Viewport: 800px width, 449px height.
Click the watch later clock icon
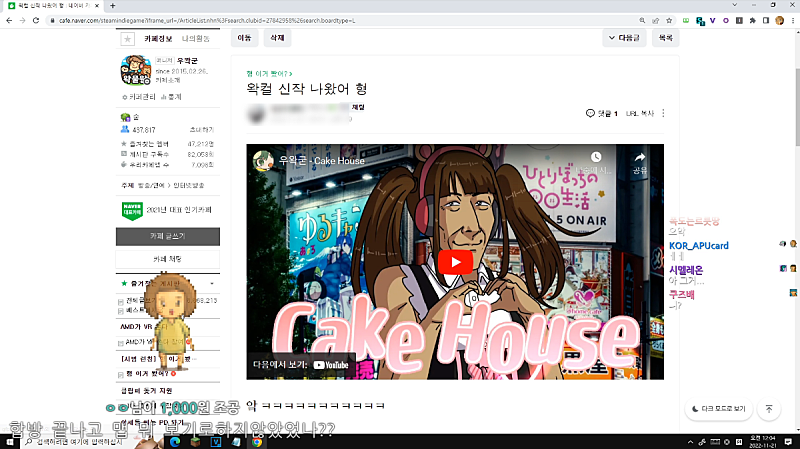596,157
